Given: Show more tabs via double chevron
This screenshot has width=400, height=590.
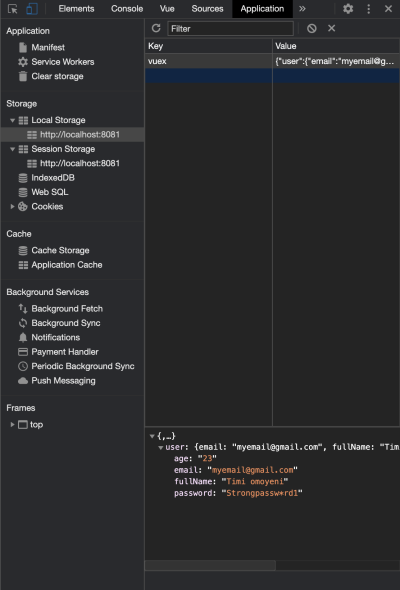Looking at the screenshot, I should (x=302, y=9).
